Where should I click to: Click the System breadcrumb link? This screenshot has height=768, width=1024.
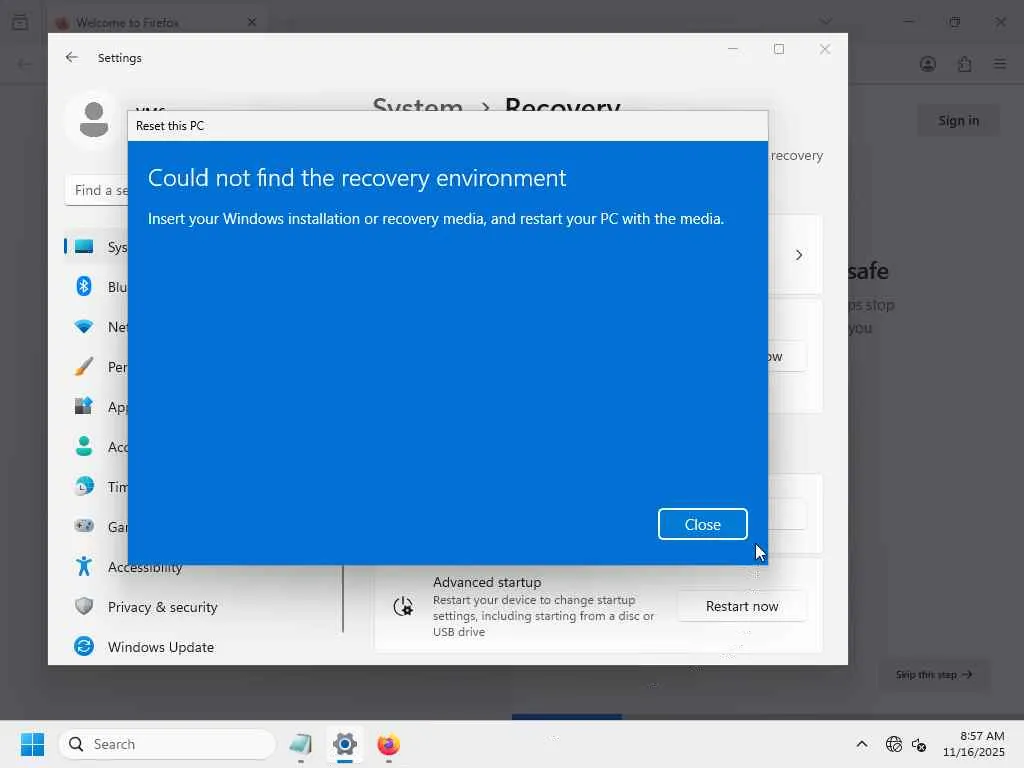[x=417, y=105]
